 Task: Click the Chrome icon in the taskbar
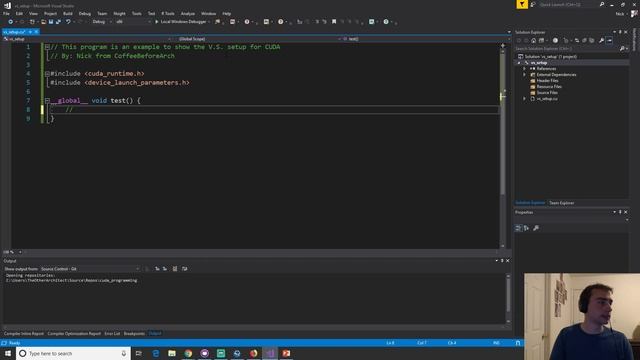188,353
